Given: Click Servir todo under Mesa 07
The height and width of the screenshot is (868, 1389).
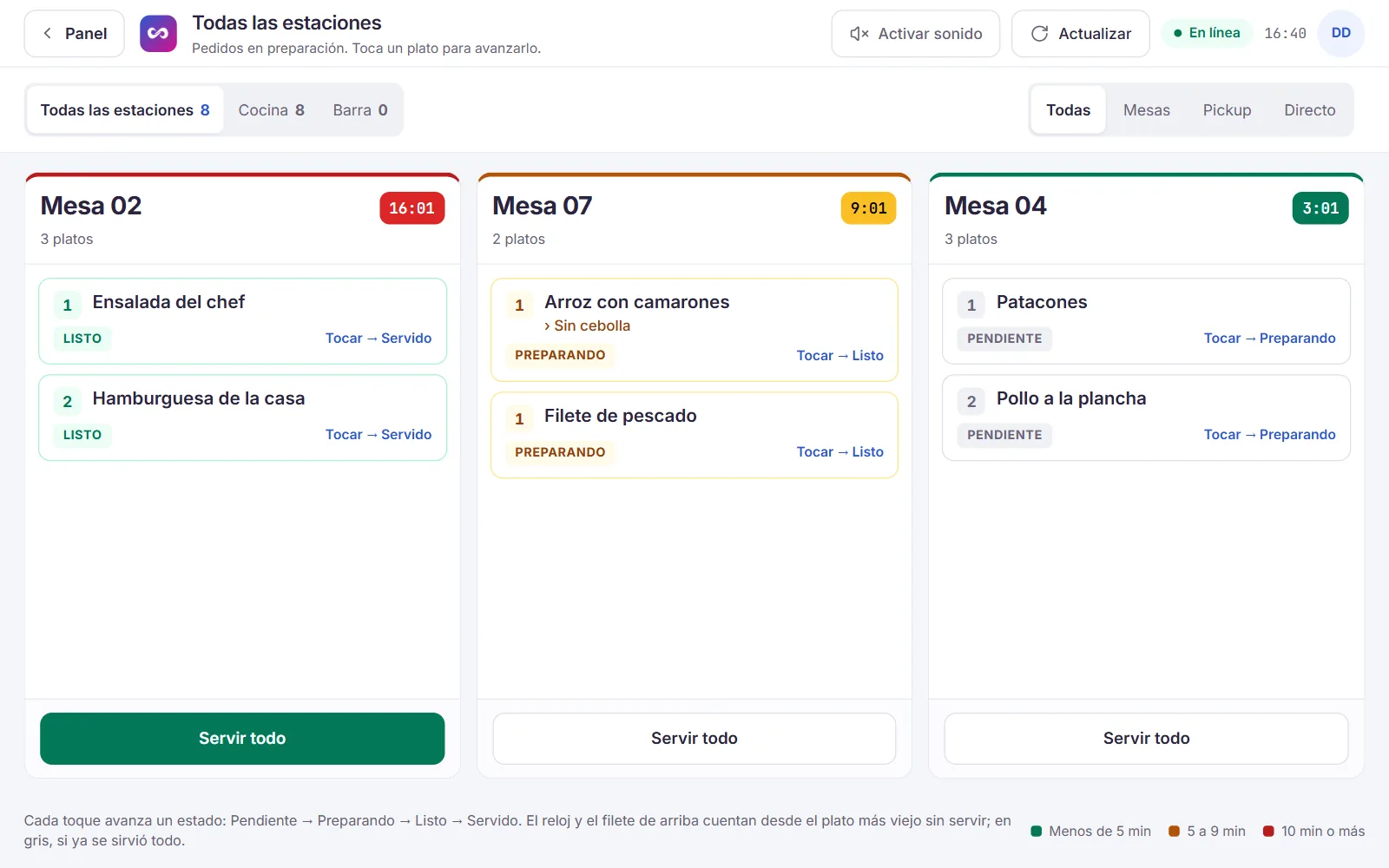Looking at the screenshot, I should pos(694,739).
